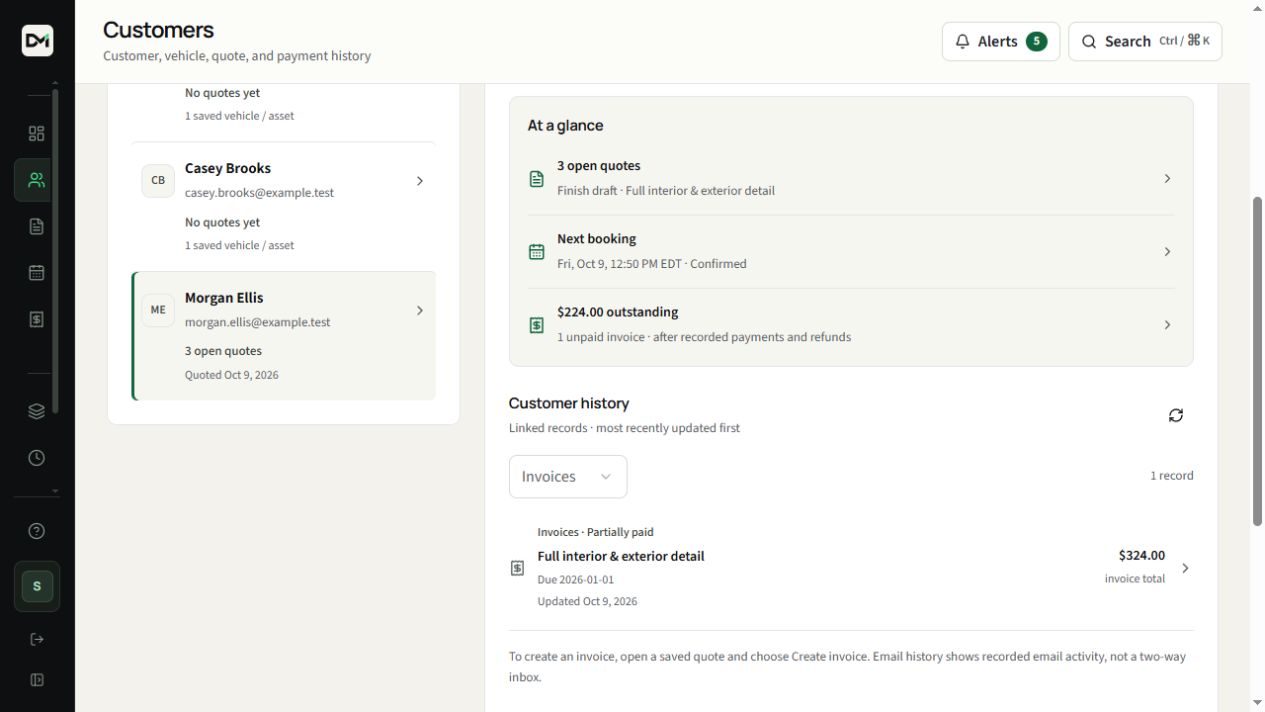Open Alerts with 5 notifications
Viewport: 1265px width, 712px height.
pos(1001,41)
